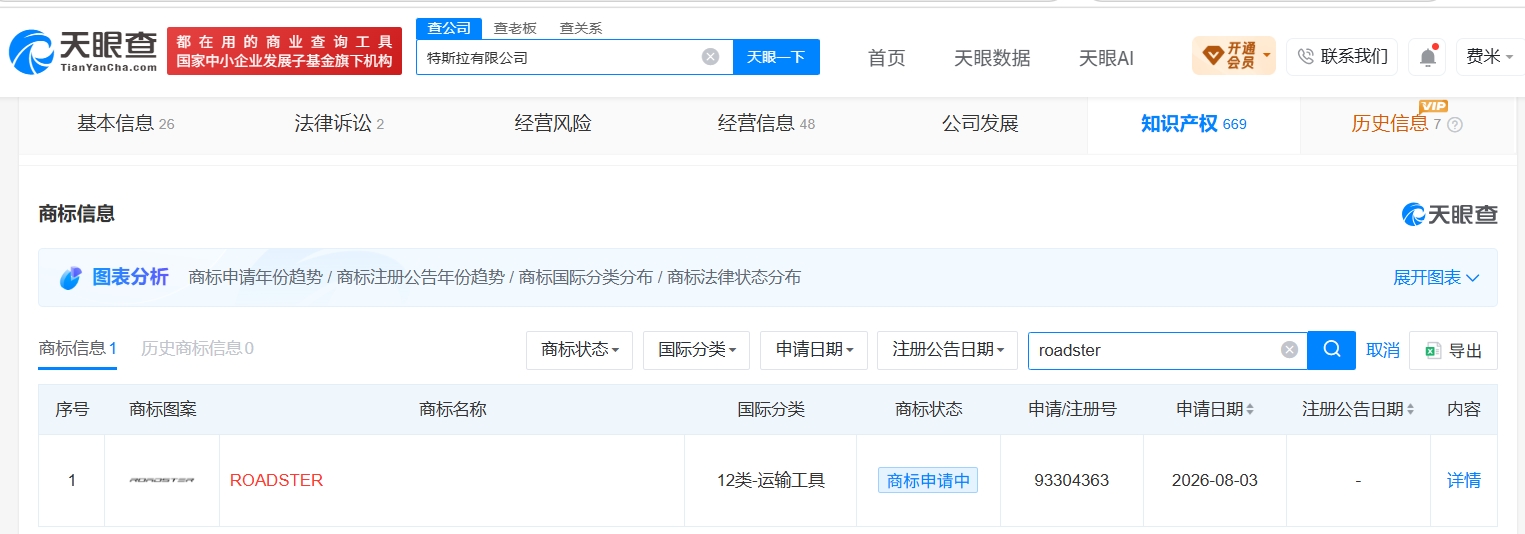Clear the roadster trademark search field

click(x=1290, y=350)
